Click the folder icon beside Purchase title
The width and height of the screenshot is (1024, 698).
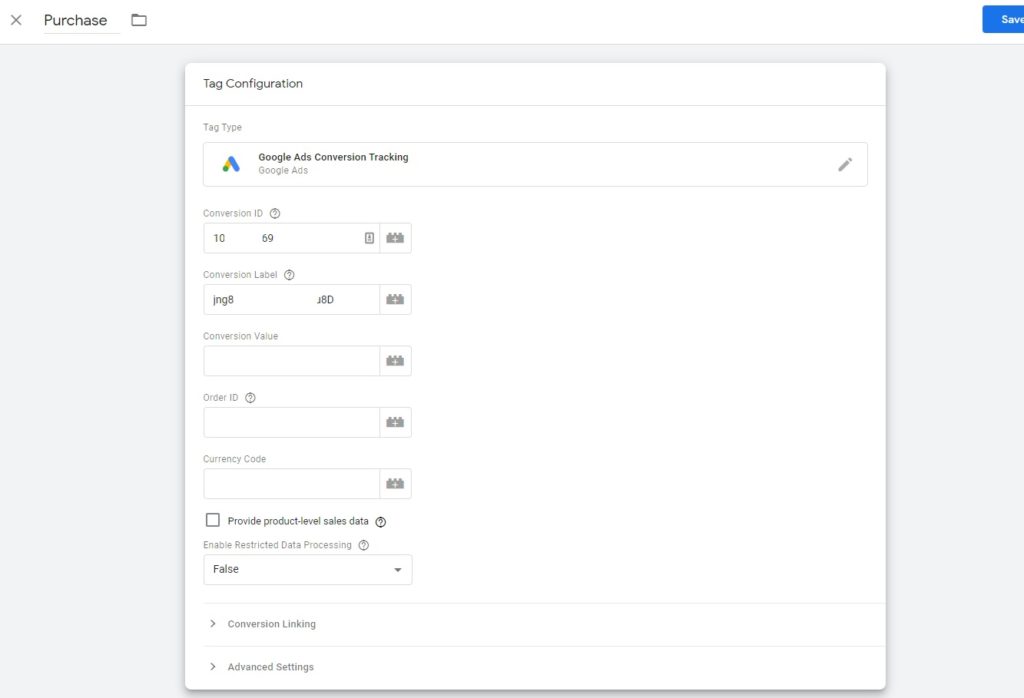pyautogui.click(x=138, y=18)
